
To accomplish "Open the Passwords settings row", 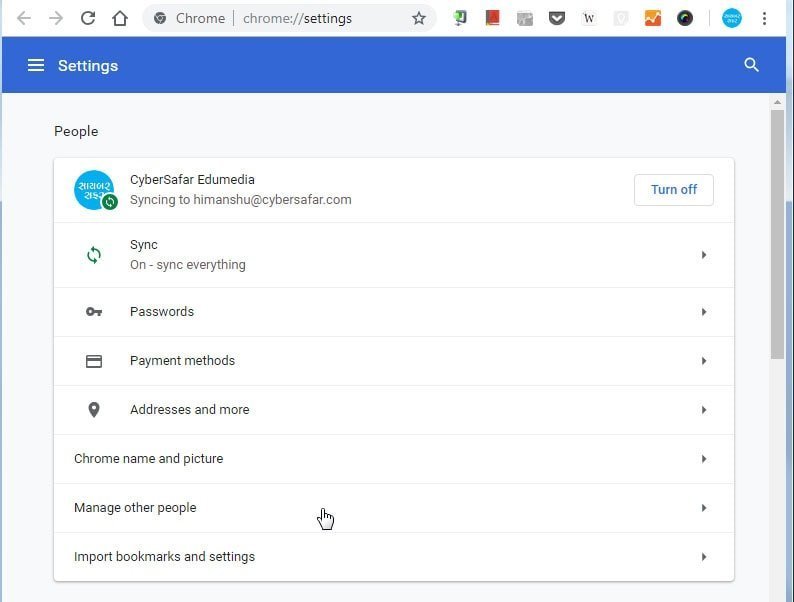I will [394, 312].
